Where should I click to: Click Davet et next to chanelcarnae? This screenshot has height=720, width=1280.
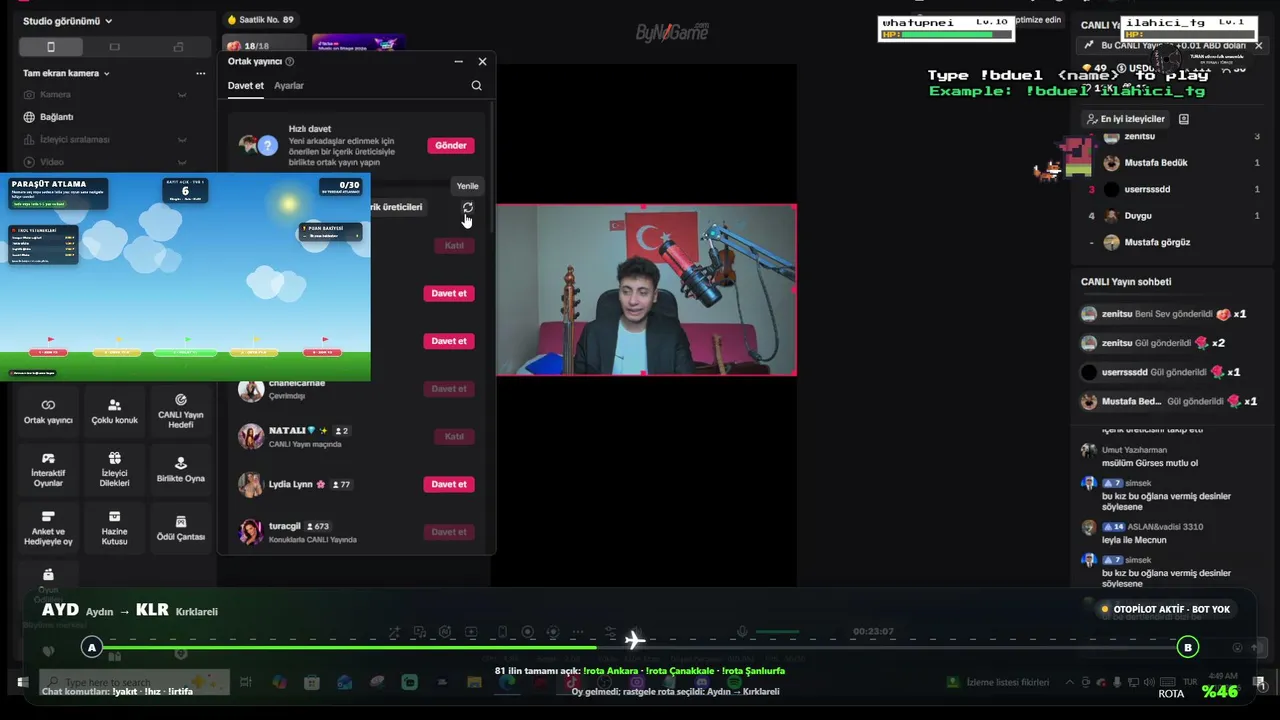(x=449, y=389)
